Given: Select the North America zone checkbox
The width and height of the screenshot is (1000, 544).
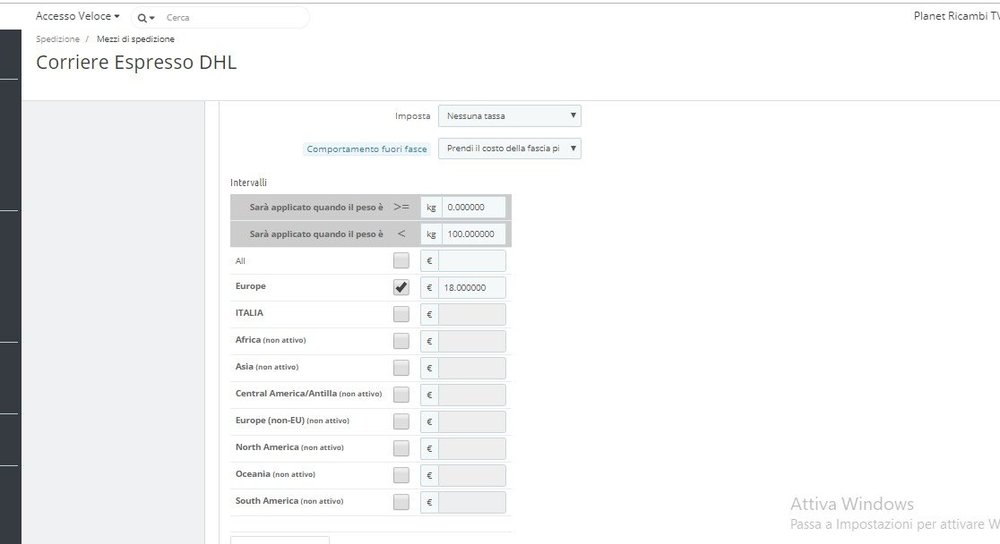Looking at the screenshot, I should 401,448.
